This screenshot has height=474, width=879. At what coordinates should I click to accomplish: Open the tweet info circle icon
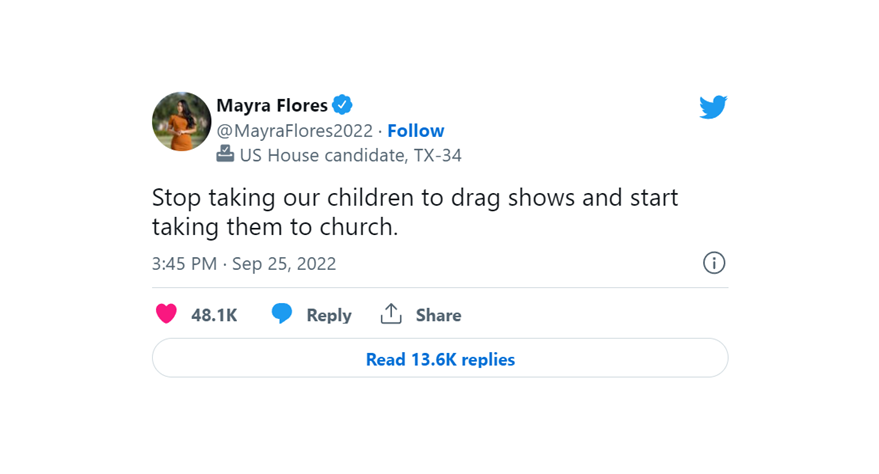click(x=714, y=263)
